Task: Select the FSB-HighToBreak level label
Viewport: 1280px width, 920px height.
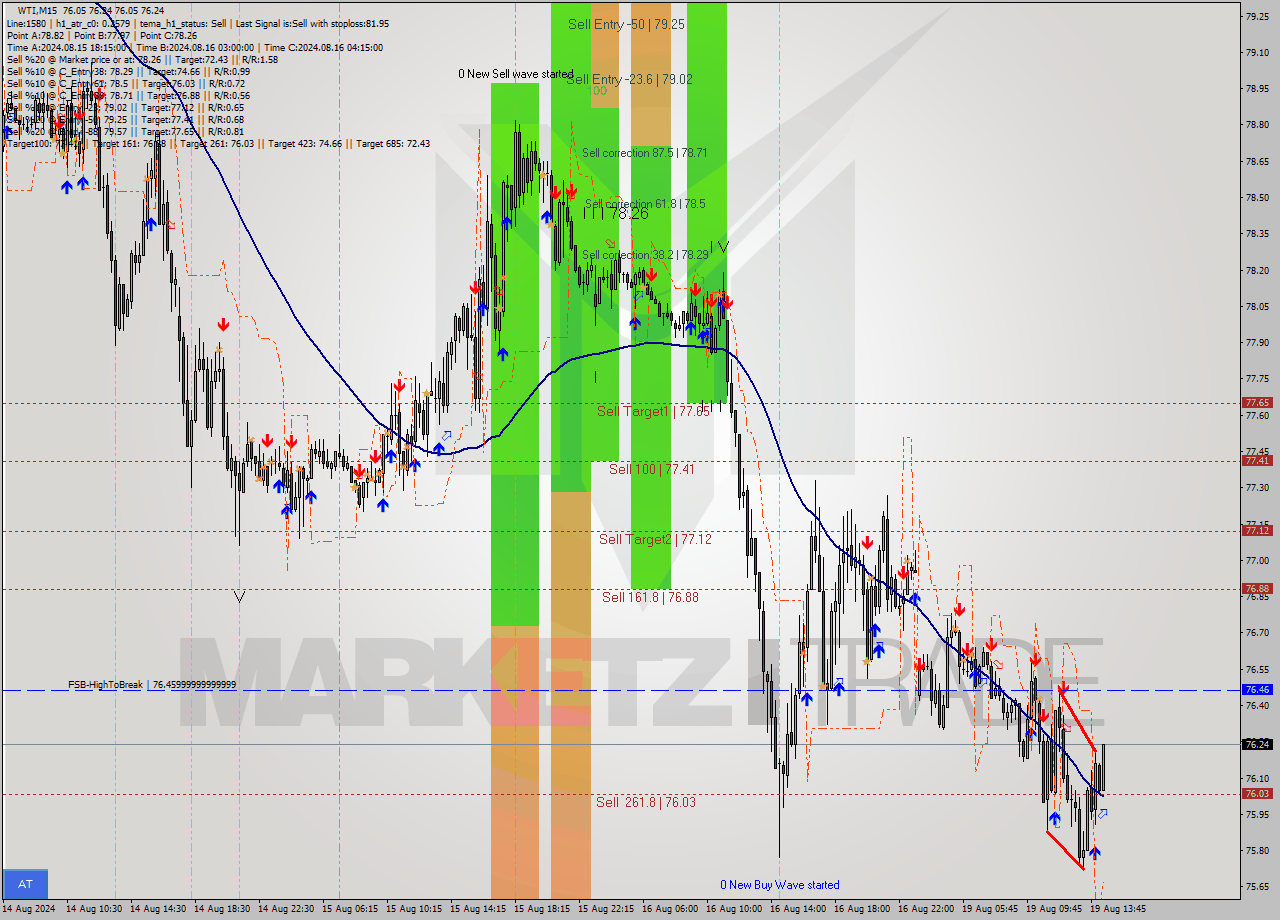Action: 152,685
